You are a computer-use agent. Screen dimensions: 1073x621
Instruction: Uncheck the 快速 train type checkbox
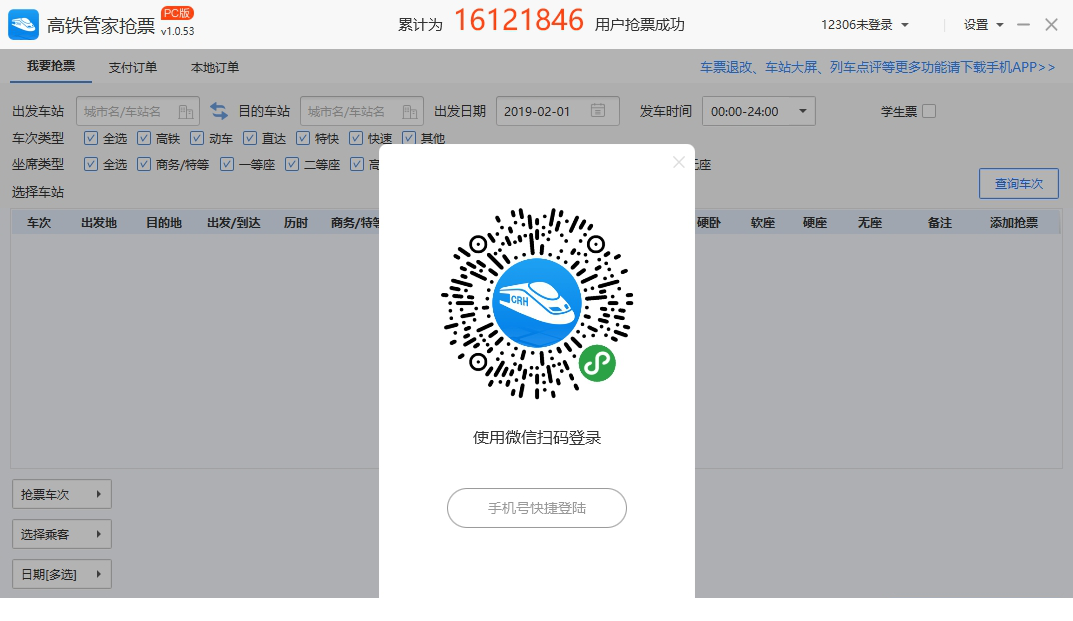(356, 138)
